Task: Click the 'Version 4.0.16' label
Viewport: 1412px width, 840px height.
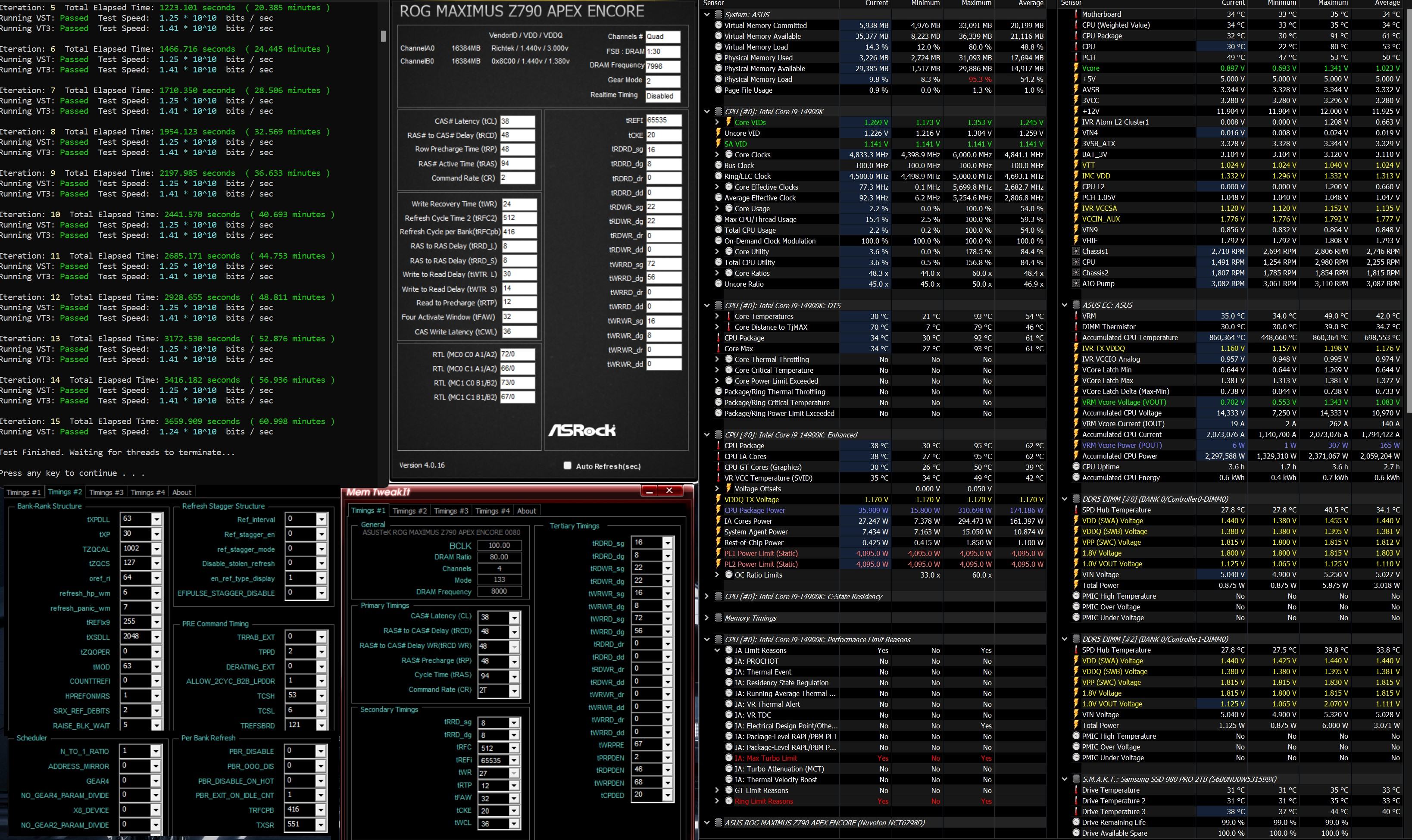Action: 422,465
